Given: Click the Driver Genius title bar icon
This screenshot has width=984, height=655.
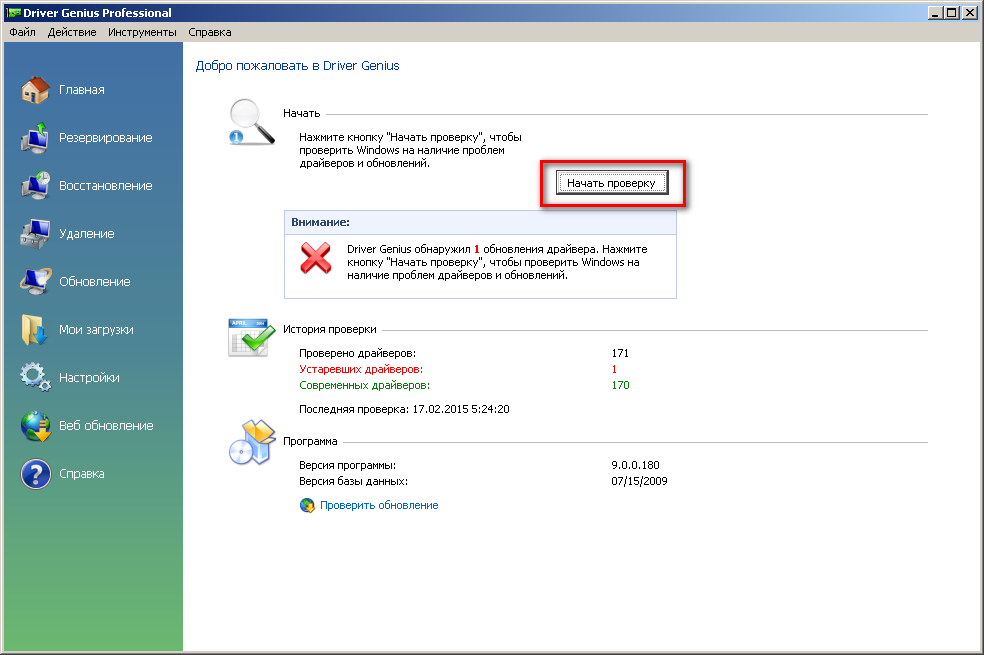Looking at the screenshot, I should [x=13, y=13].
